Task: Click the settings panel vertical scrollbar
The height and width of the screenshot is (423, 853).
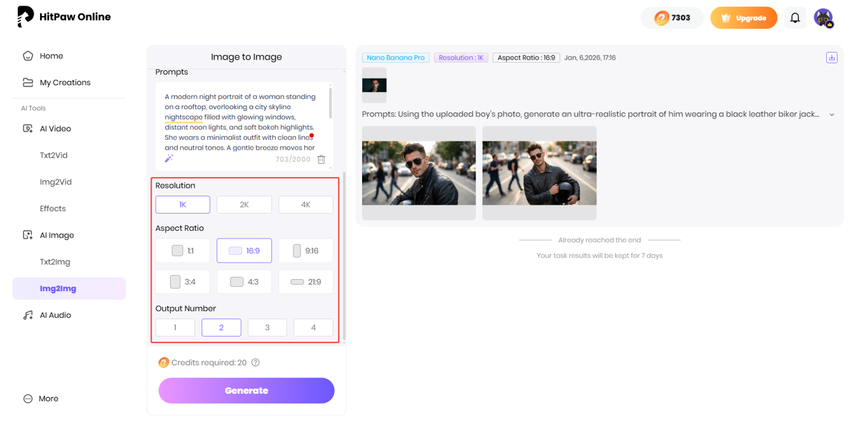Action: point(343,250)
